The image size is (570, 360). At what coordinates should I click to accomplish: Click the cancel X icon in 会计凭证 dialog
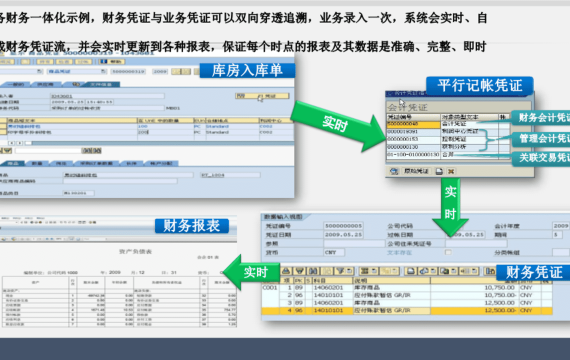tap(451, 171)
